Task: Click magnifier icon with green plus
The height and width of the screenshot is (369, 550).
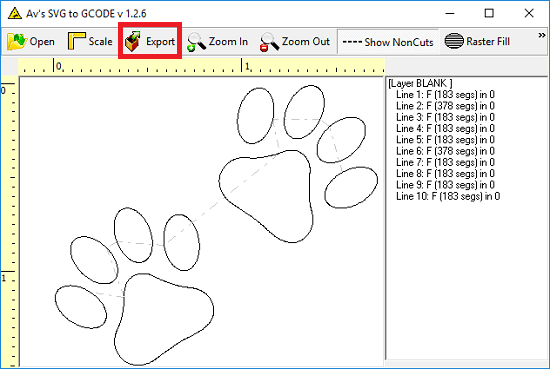Action: pos(196,42)
